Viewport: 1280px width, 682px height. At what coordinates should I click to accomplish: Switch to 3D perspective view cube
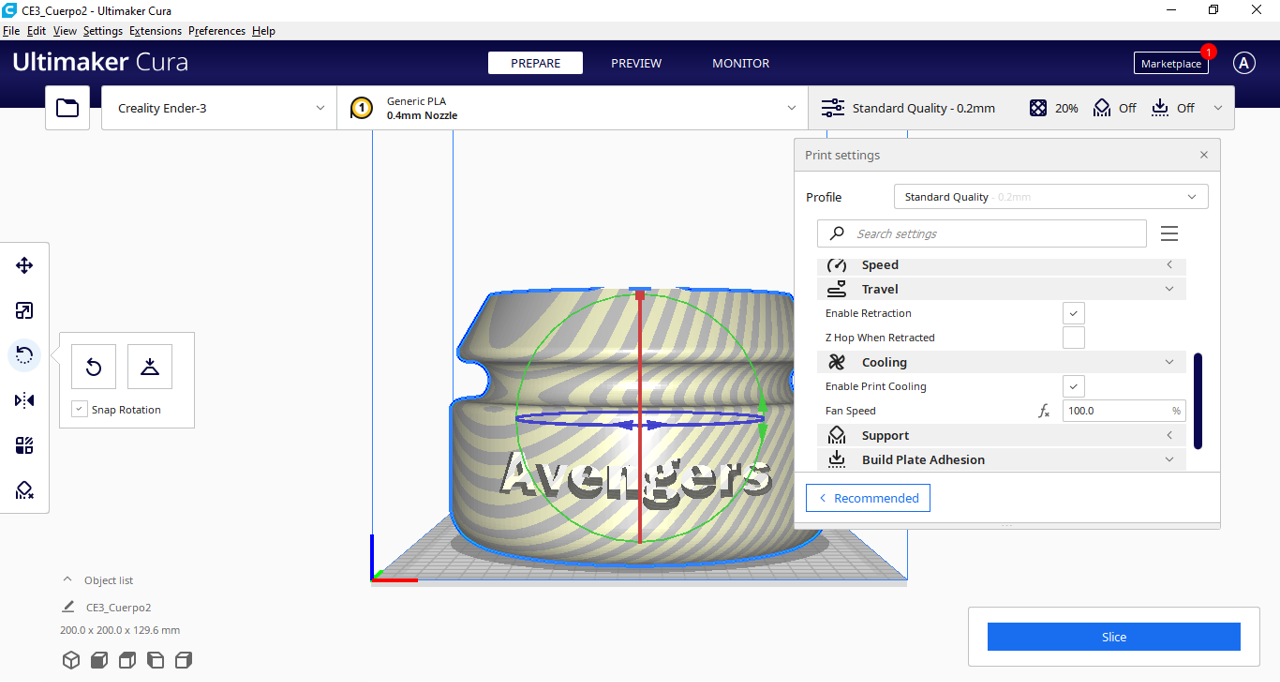pyautogui.click(x=71, y=660)
